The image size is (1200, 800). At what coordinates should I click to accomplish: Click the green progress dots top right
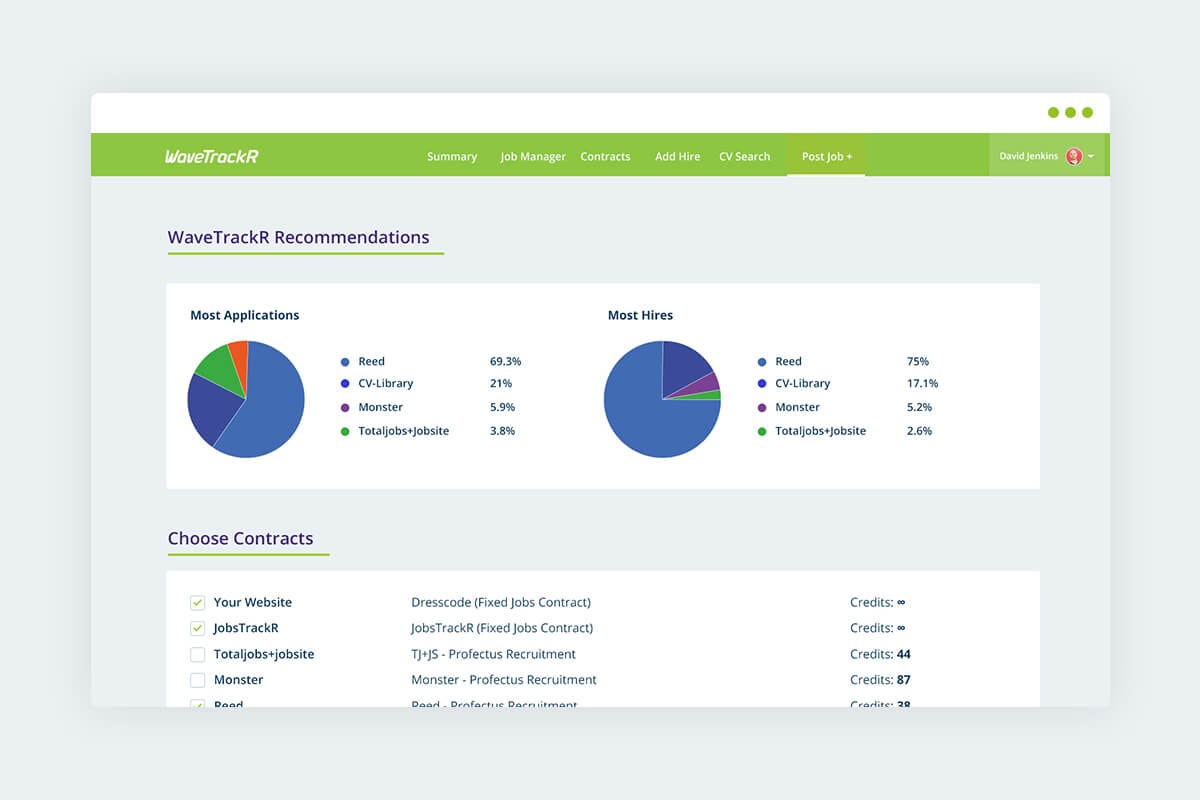pos(1069,113)
